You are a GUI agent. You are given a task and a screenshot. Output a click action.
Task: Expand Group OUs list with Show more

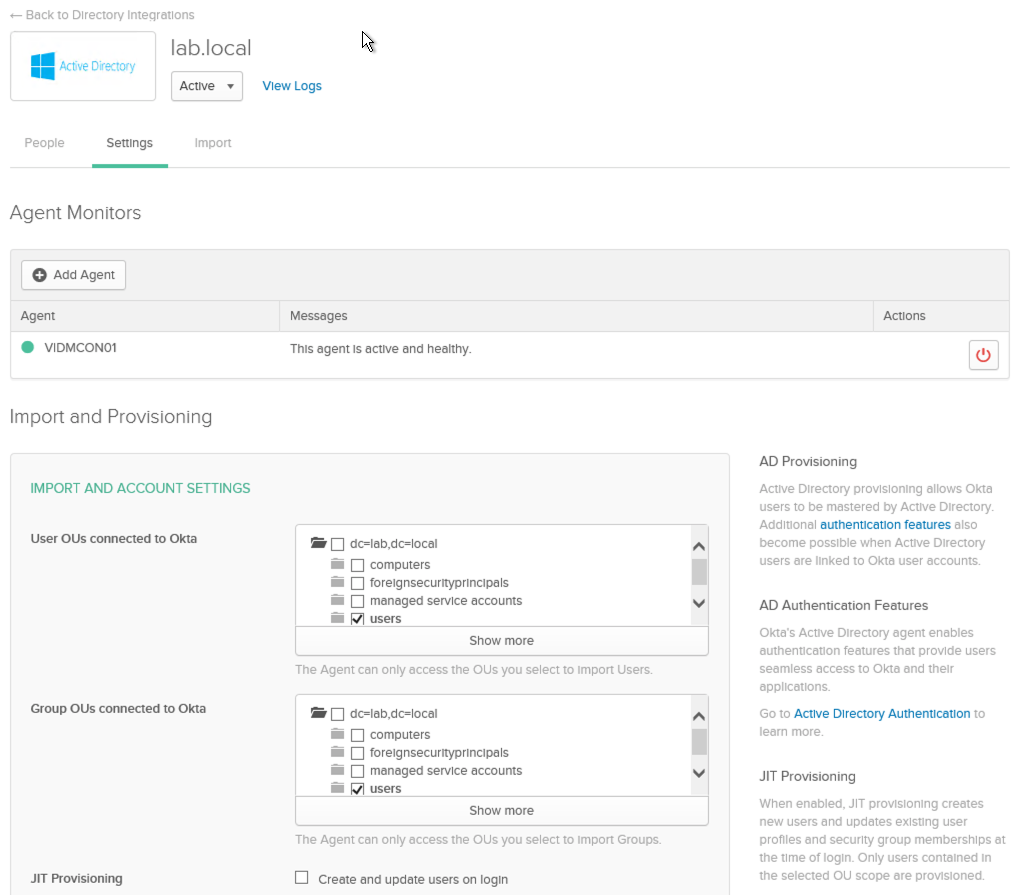pyautogui.click(x=501, y=810)
